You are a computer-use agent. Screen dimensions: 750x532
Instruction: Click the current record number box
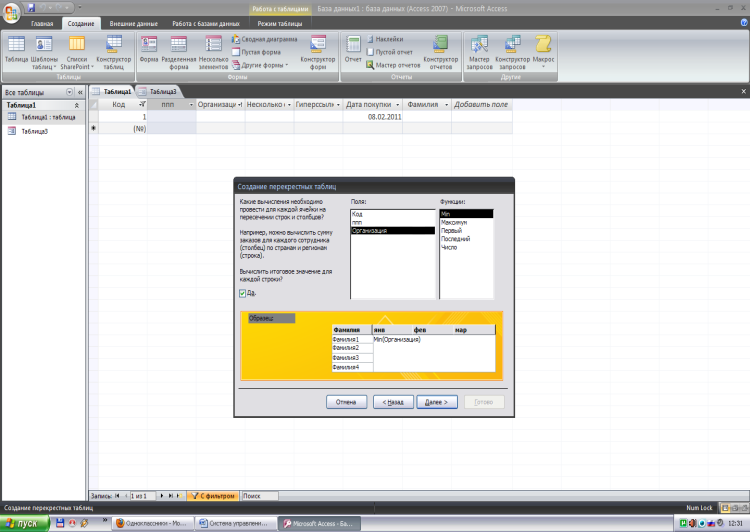pos(143,496)
